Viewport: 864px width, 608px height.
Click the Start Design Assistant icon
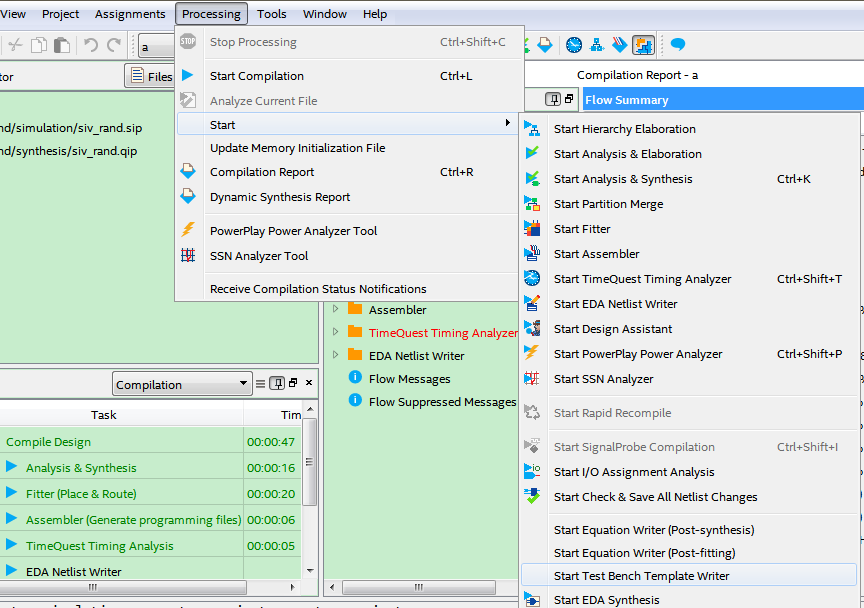tap(532, 329)
